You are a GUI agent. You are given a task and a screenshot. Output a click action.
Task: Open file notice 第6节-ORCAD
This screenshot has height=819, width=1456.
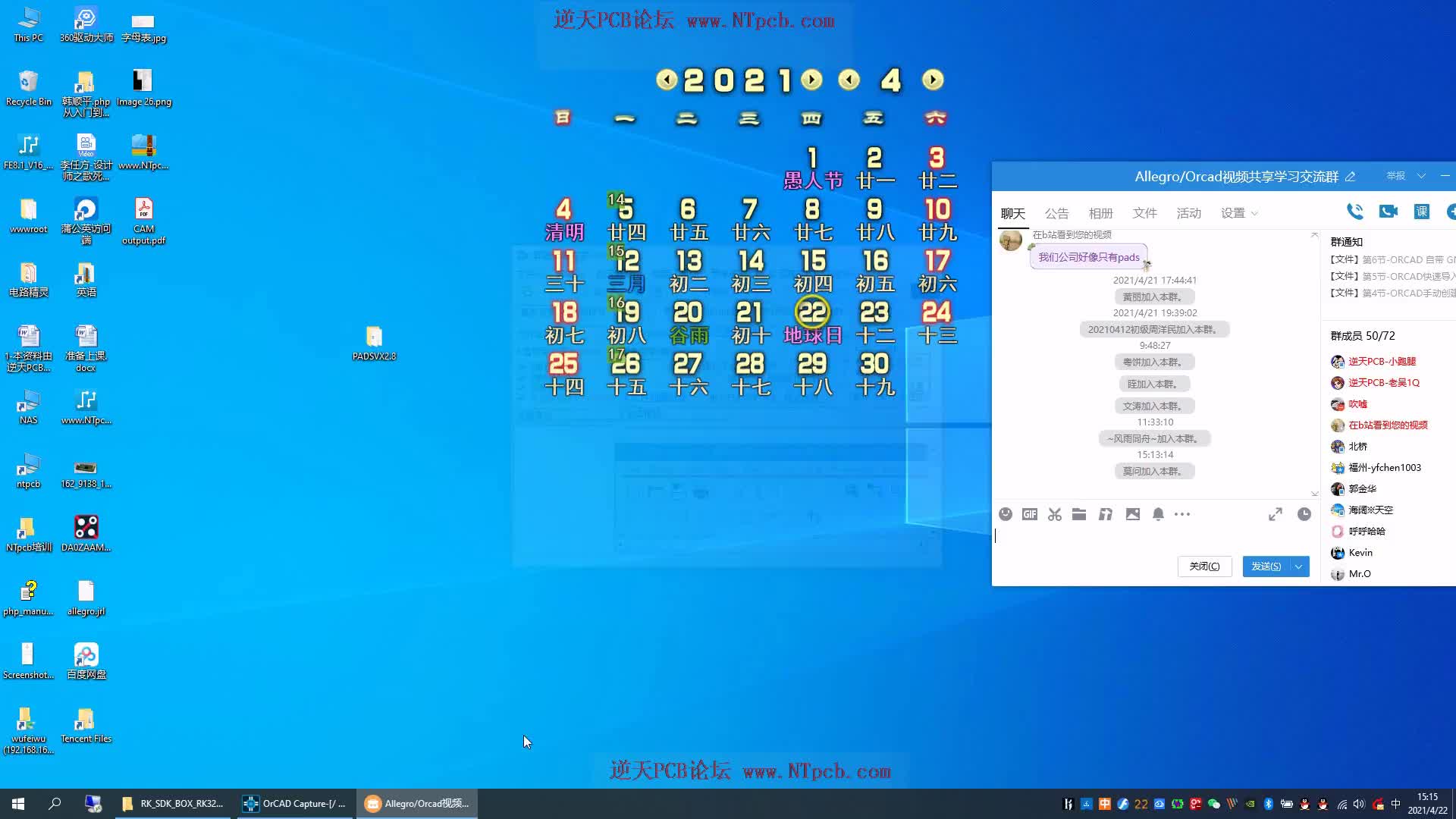[1392, 259]
